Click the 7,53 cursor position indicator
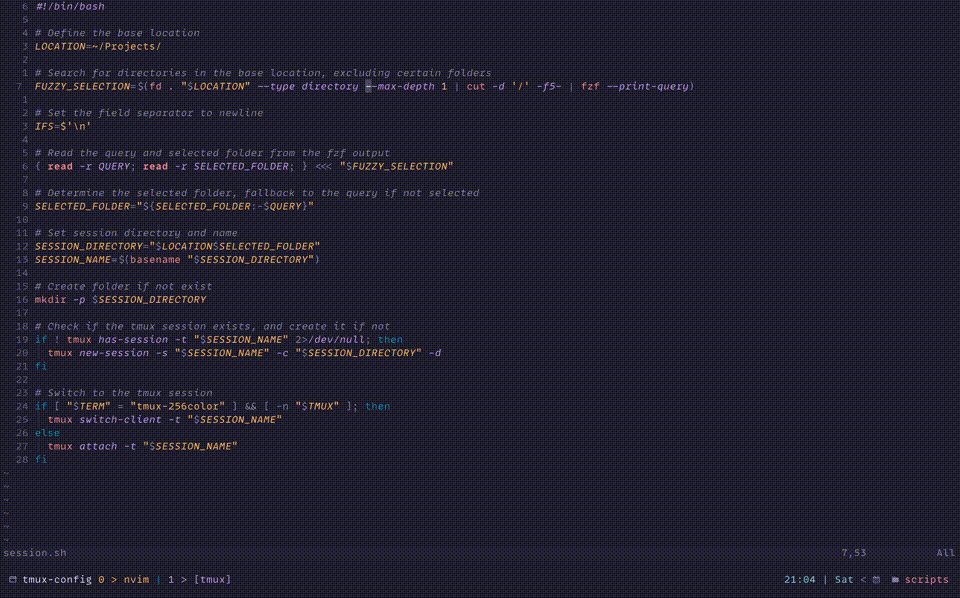960x598 pixels. [853, 552]
